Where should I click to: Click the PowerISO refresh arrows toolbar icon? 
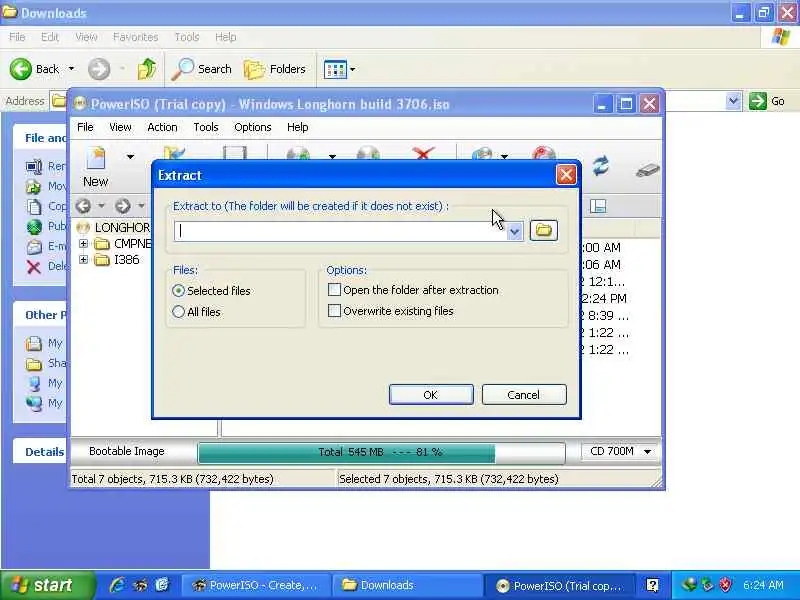click(601, 166)
